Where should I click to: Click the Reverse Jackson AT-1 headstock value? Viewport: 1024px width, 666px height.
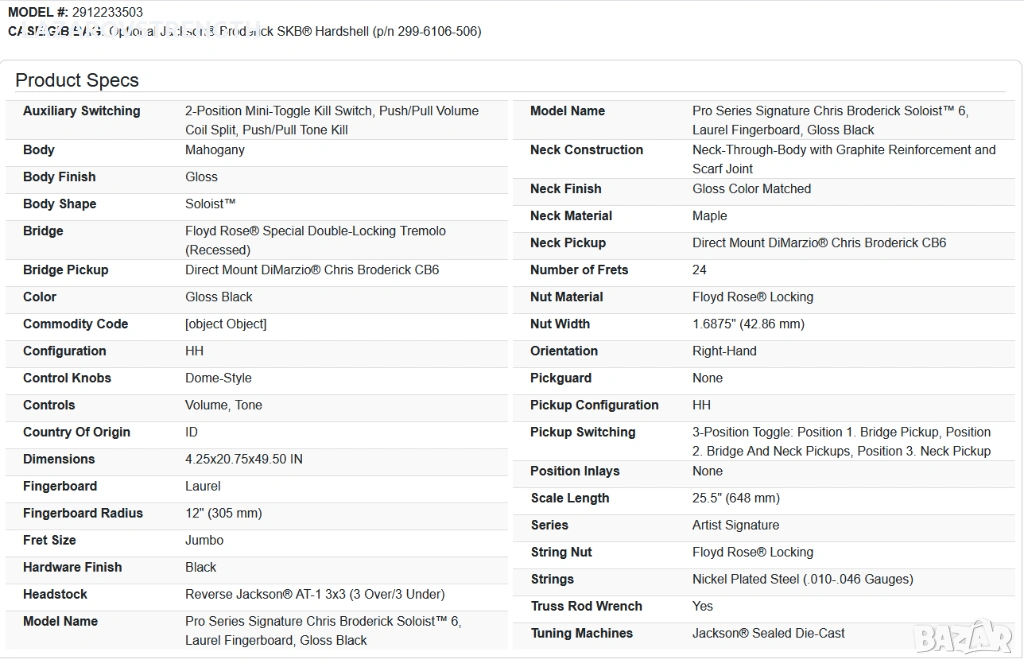(315, 594)
